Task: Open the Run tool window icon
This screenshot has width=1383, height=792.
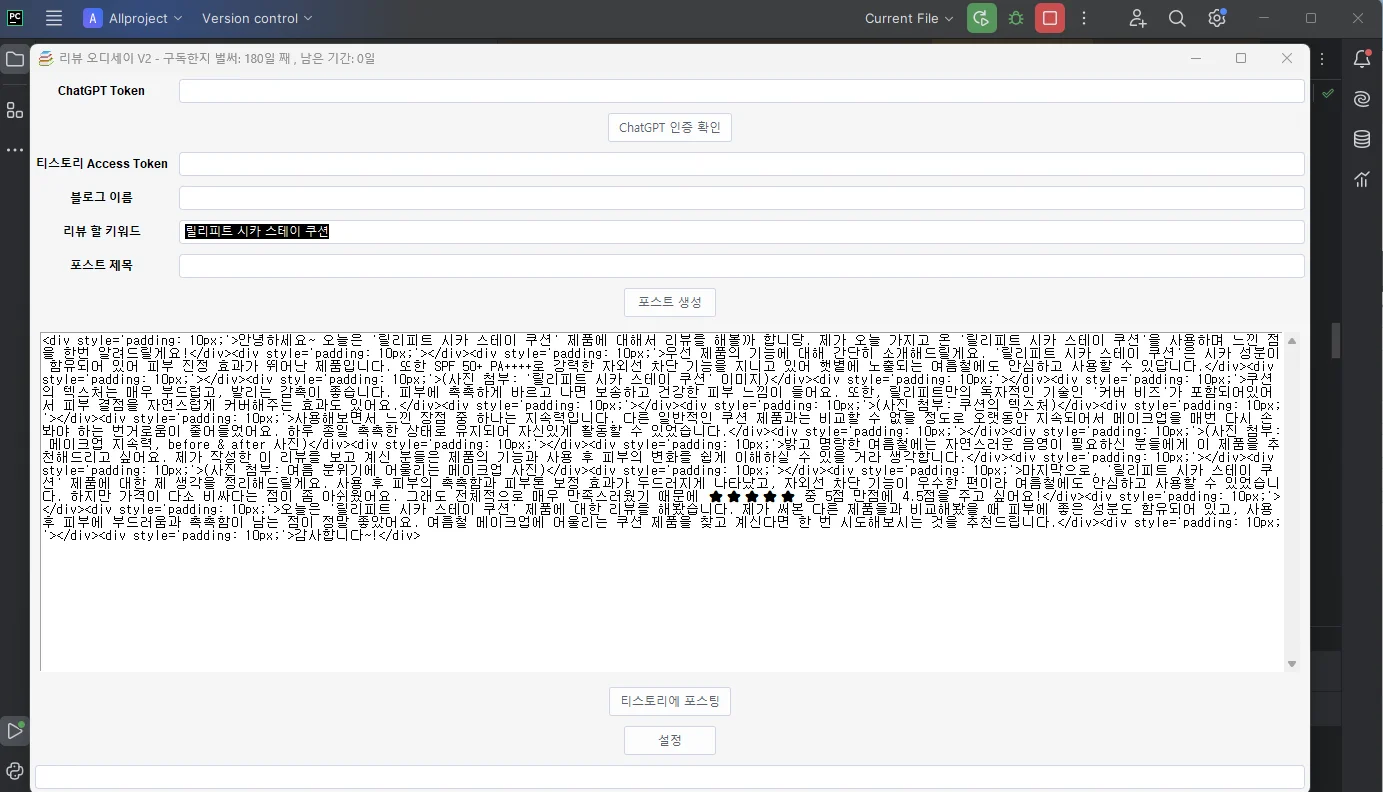Action: click(x=15, y=731)
